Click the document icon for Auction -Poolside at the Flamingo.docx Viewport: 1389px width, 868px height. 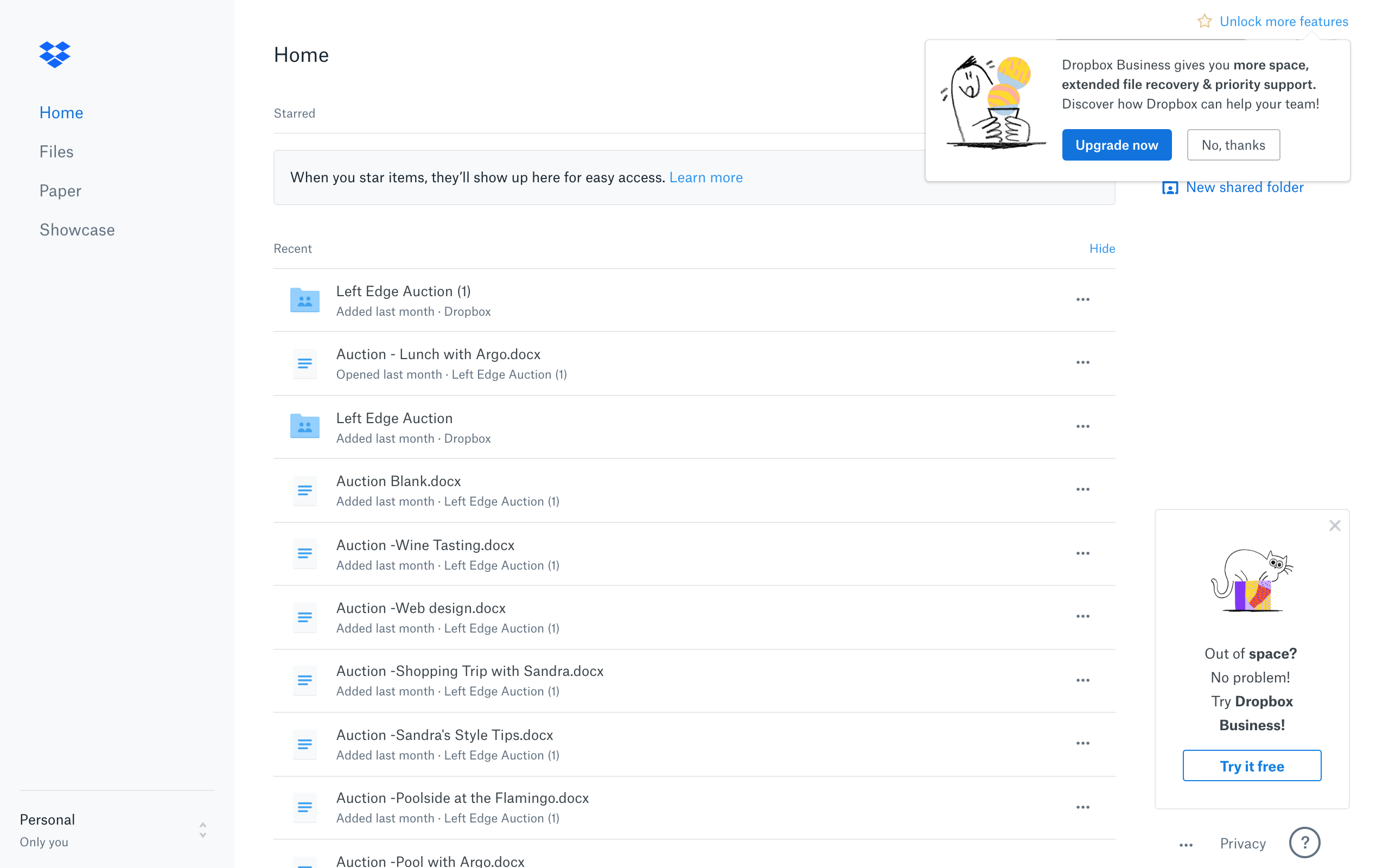(305, 807)
